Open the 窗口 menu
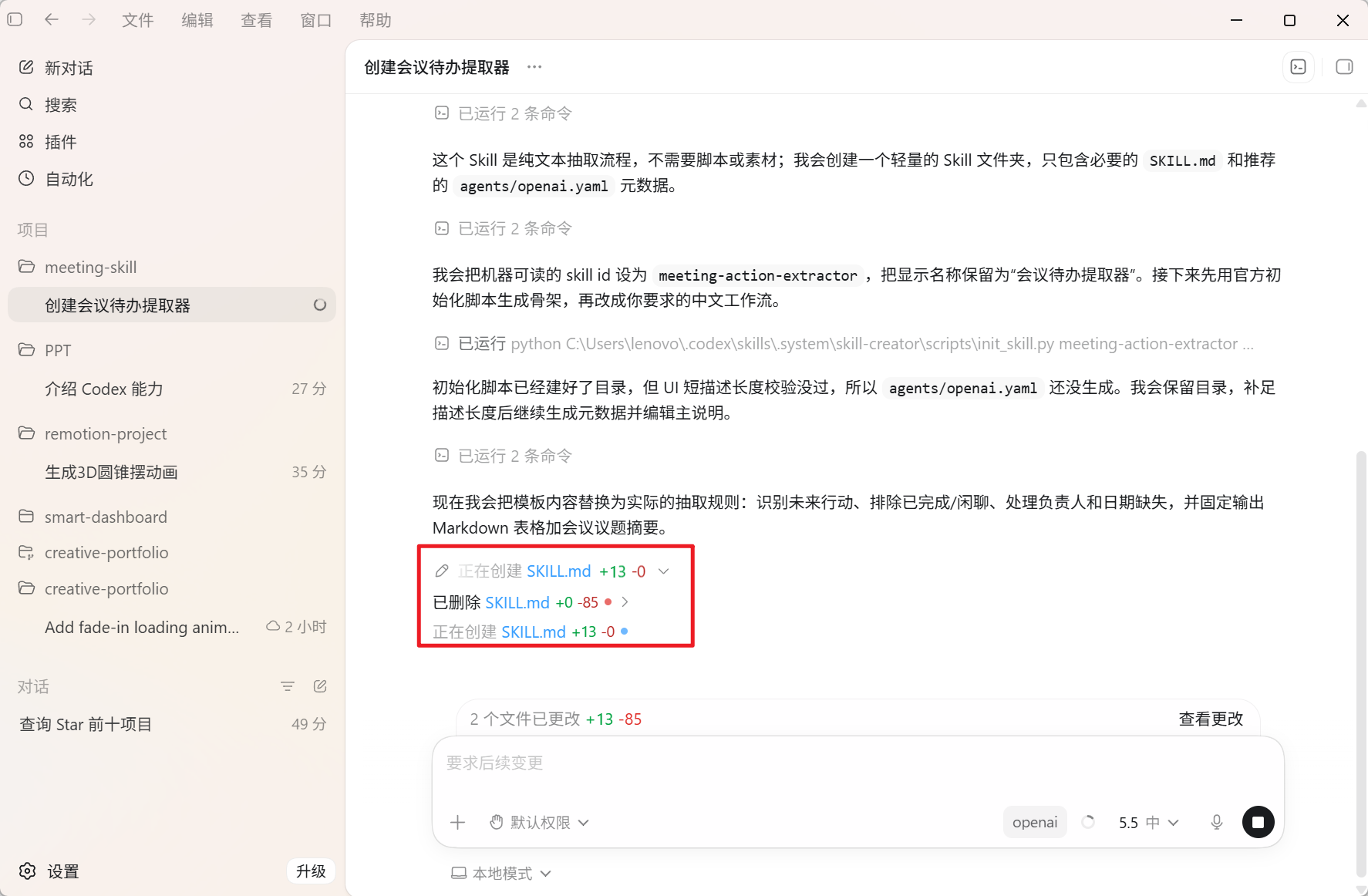Viewport: 1368px width, 896px height. coord(316,20)
